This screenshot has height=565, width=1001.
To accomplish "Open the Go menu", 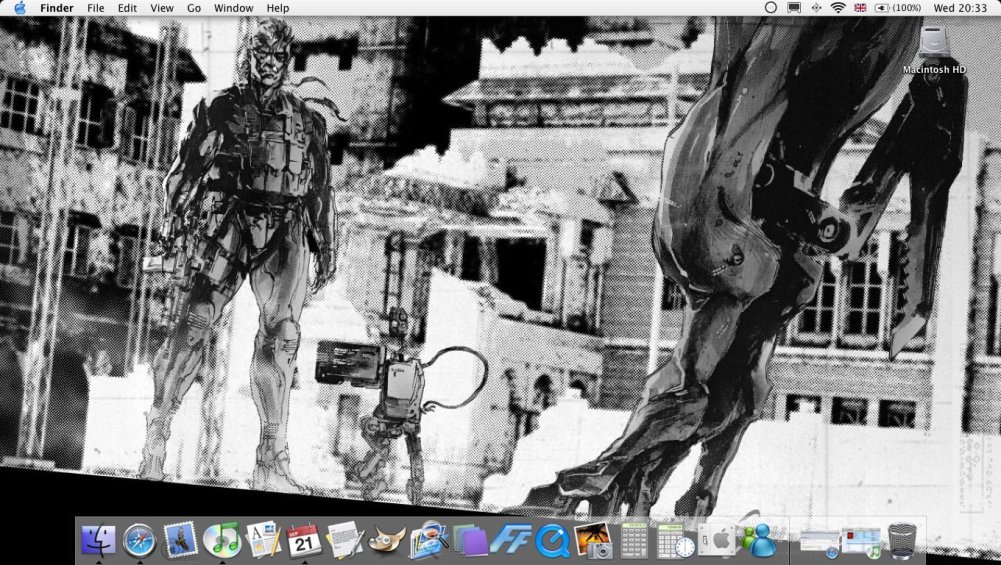I will 194,8.
